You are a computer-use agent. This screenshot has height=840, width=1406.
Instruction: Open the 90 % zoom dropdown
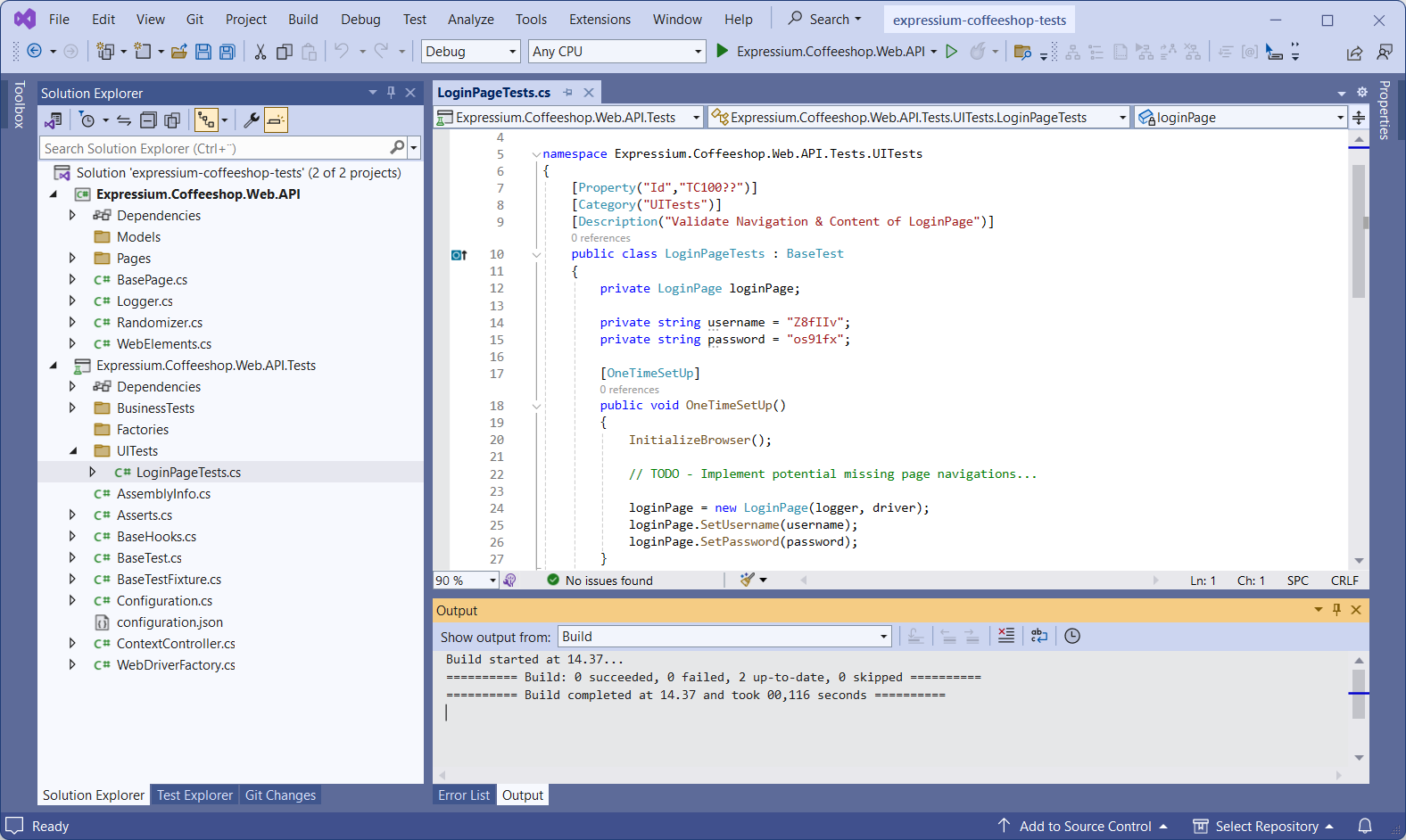click(x=466, y=581)
